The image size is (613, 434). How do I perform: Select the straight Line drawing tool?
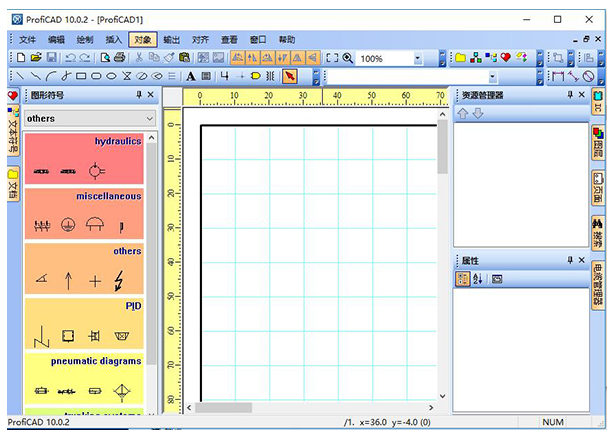point(20,76)
